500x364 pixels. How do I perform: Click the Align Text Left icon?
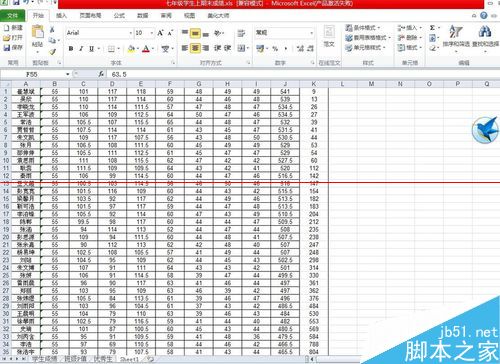coord(185,48)
